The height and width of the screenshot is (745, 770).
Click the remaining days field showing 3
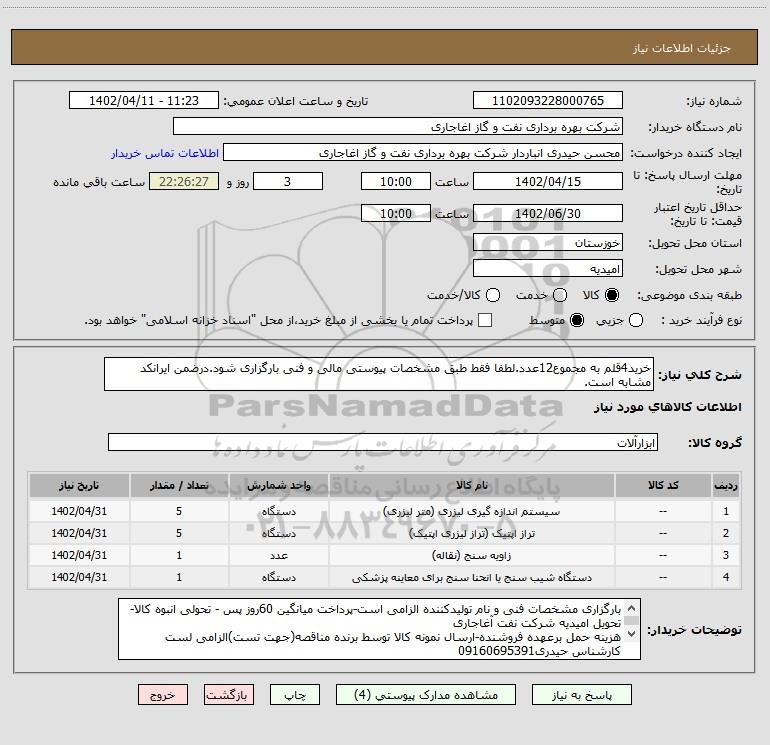(288, 181)
